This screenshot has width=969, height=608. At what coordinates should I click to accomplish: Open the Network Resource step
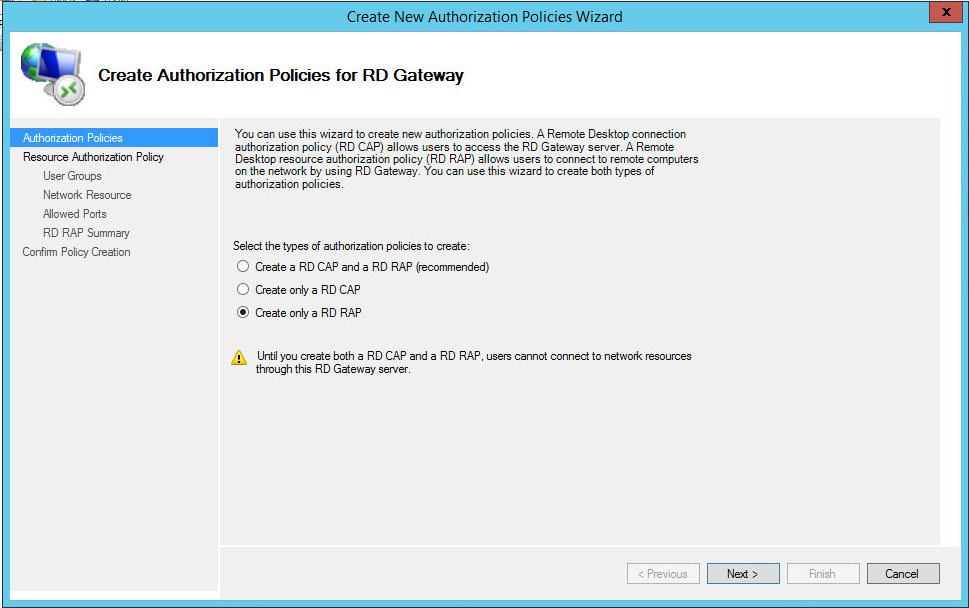click(87, 195)
